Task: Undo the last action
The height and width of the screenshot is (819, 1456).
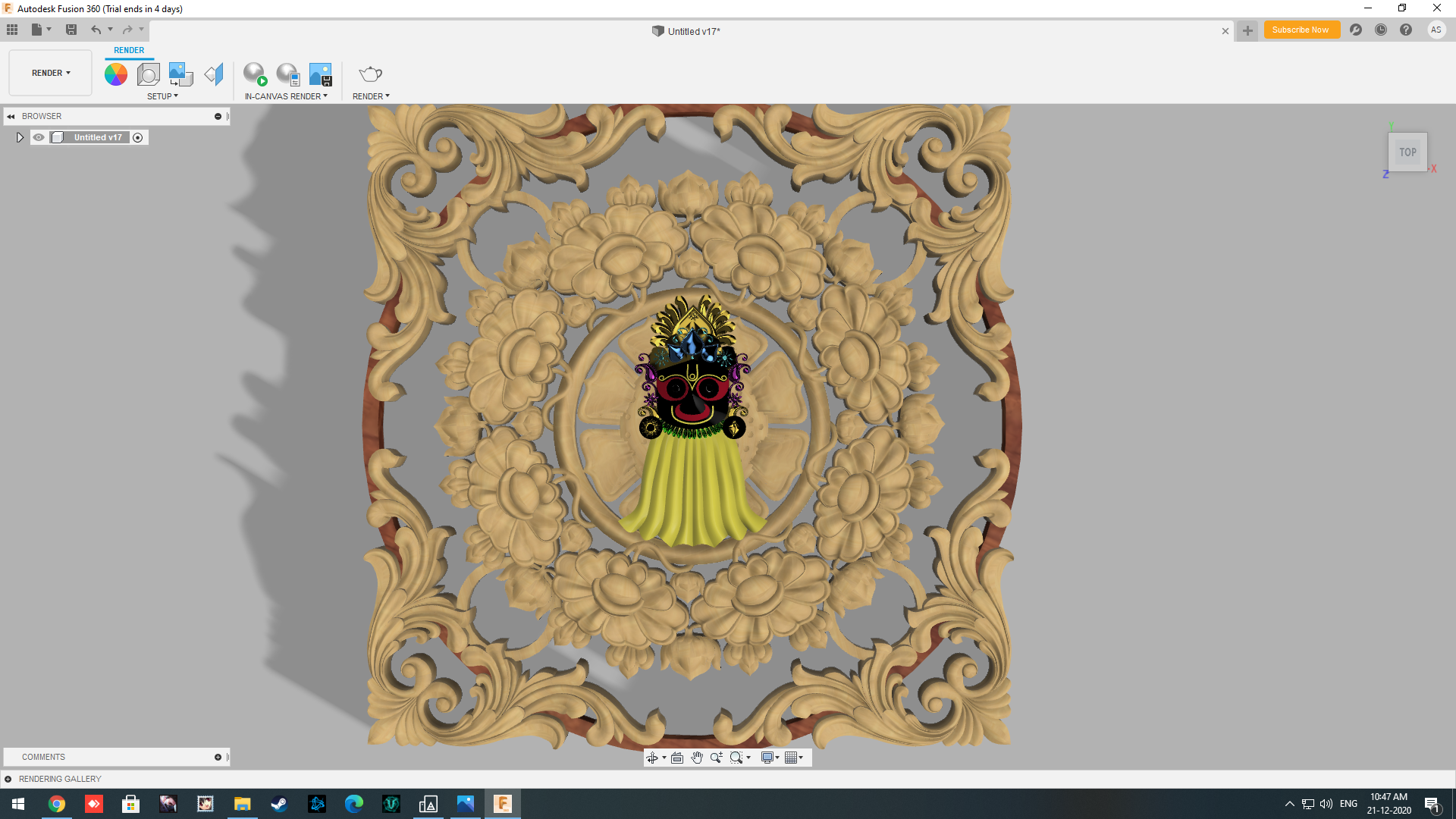Action: (96, 30)
